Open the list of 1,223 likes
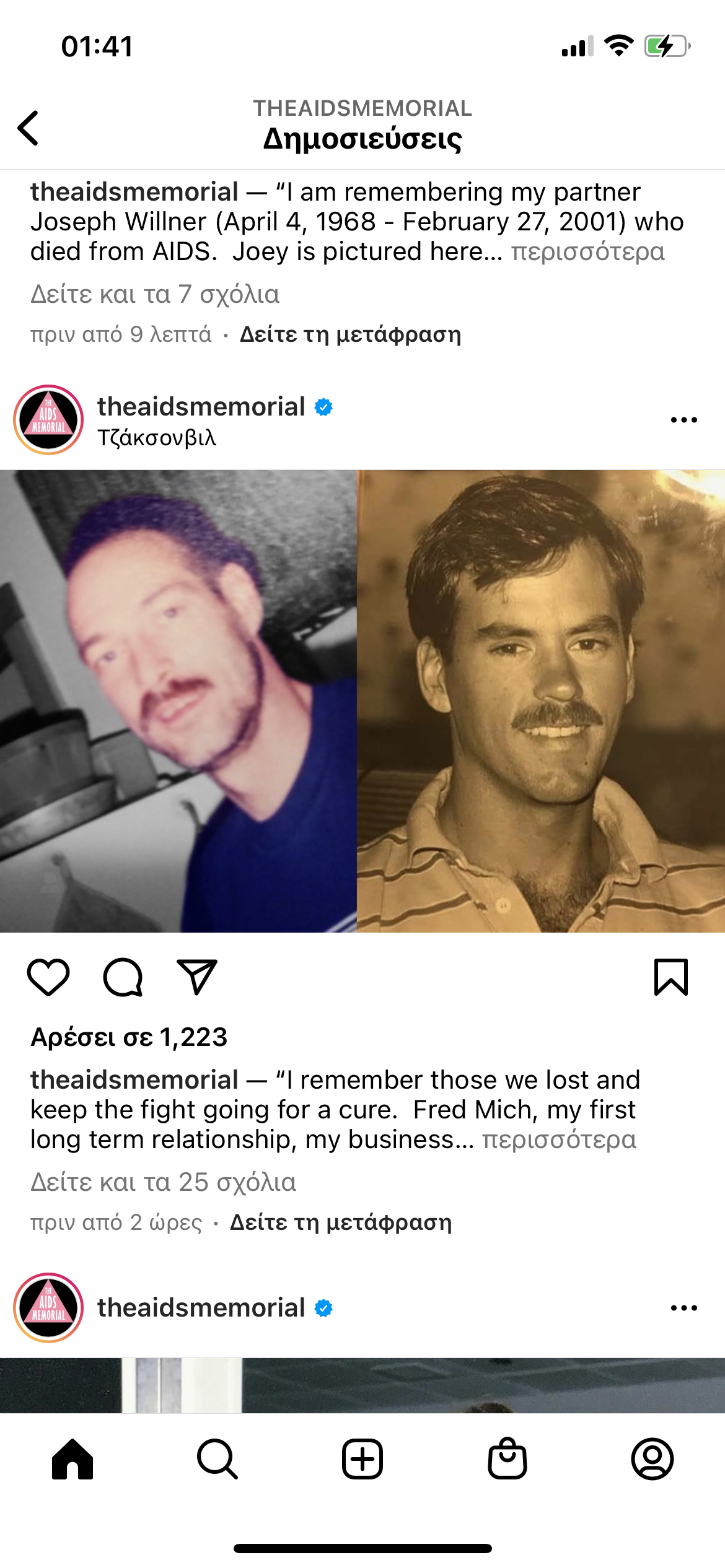The width and height of the screenshot is (725, 1568). [x=129, y=1037]
